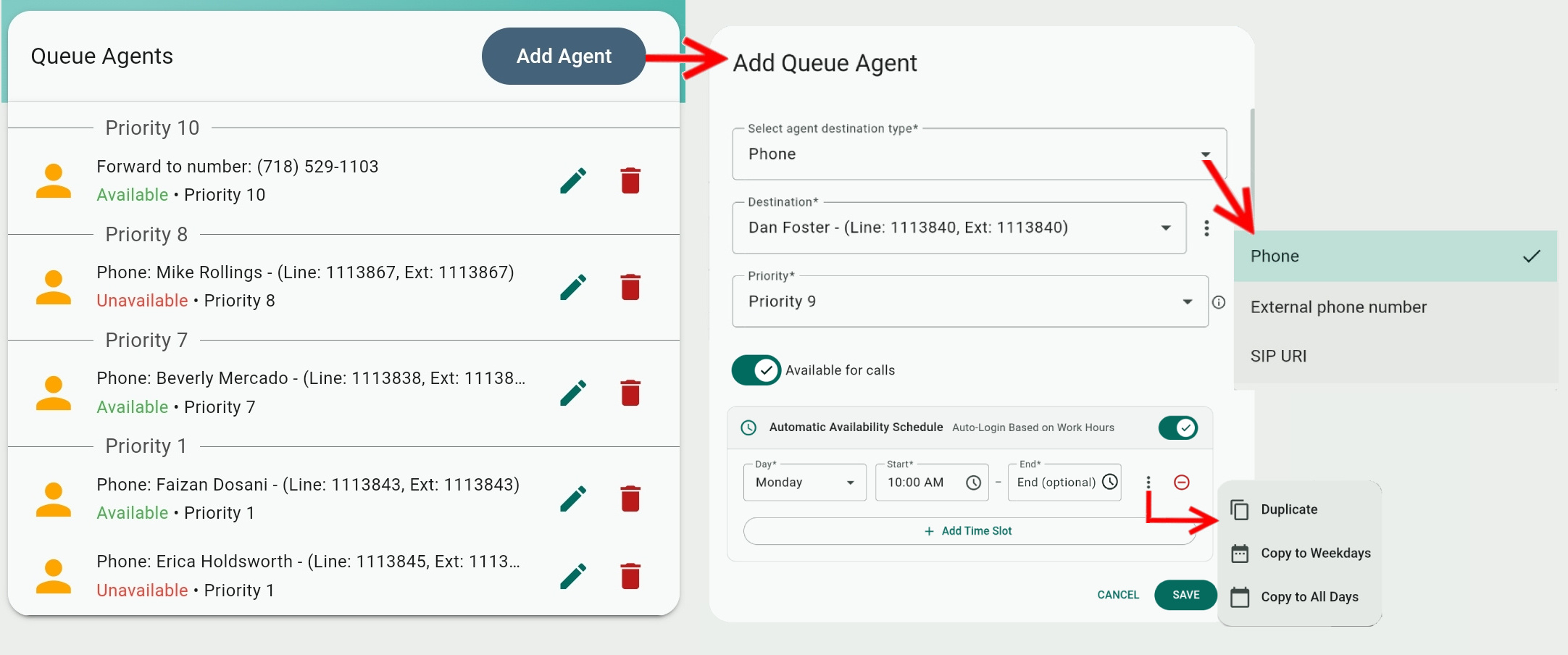Click the Priority 10 section heading
The height and width of the screenshot is (655, 1568).
point(152,128)
